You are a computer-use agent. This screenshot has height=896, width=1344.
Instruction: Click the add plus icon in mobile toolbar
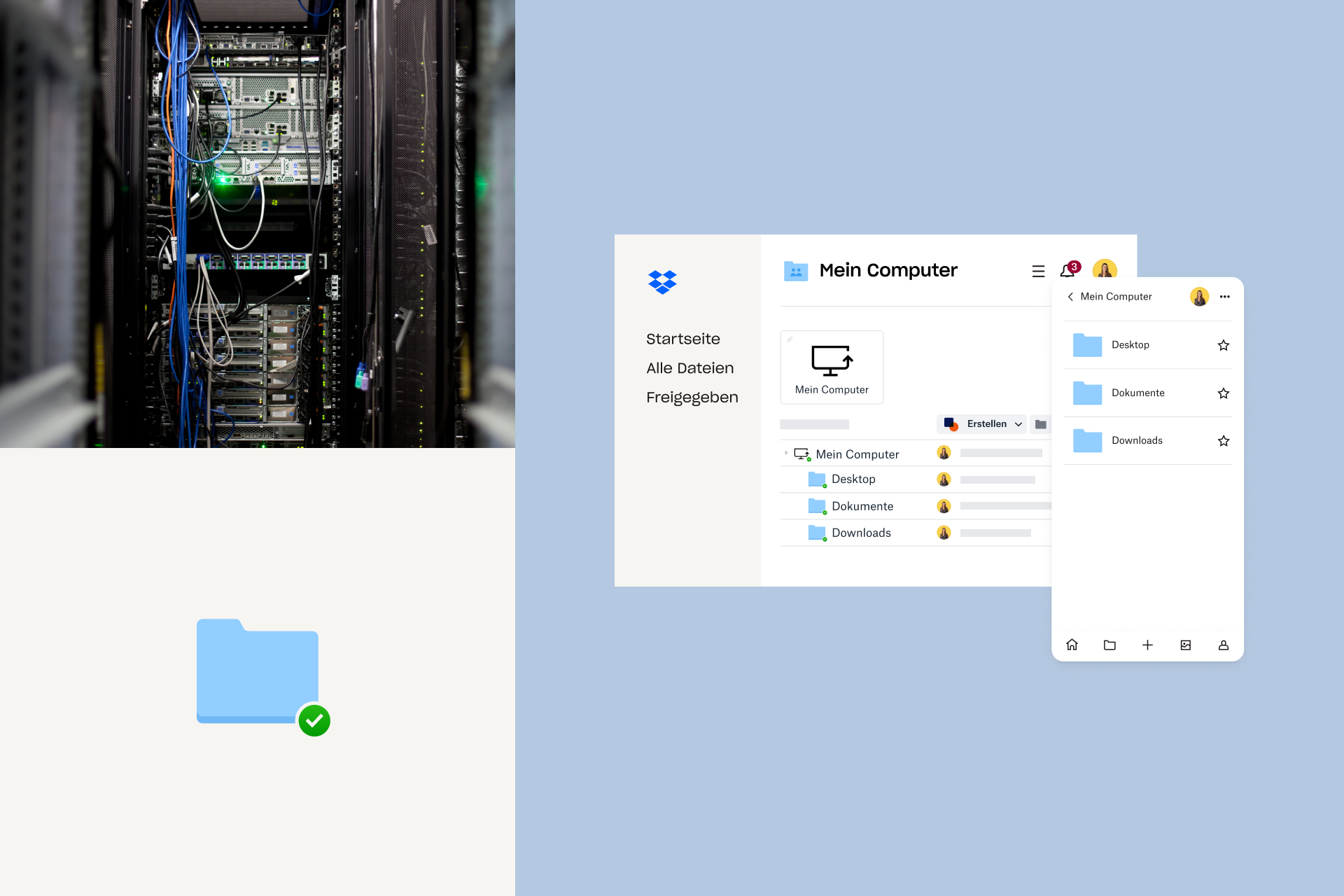pyautogui.click(x=1147, y=644)
